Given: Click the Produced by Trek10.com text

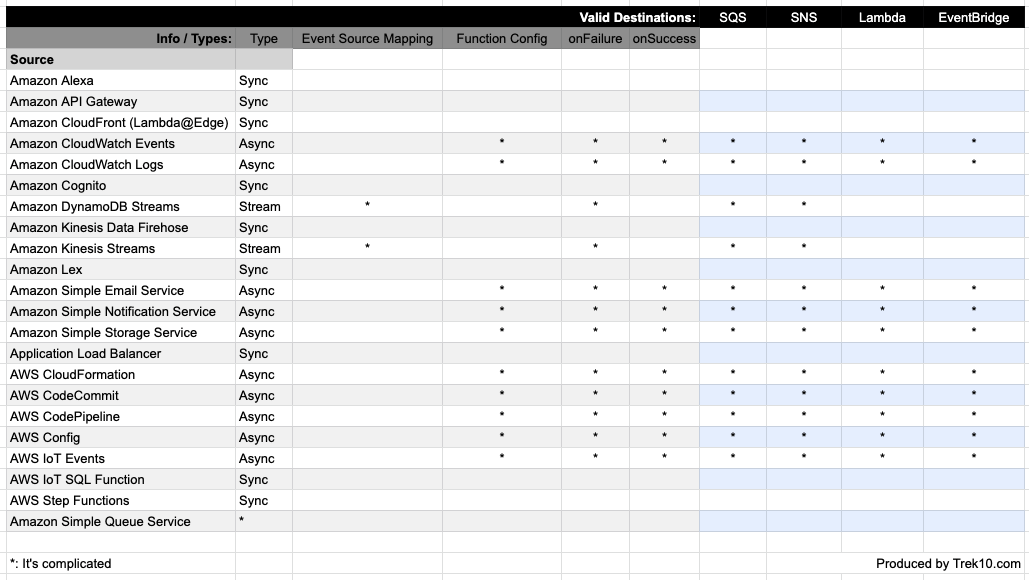Looking at the screenshot, I should tap(948, 564).
